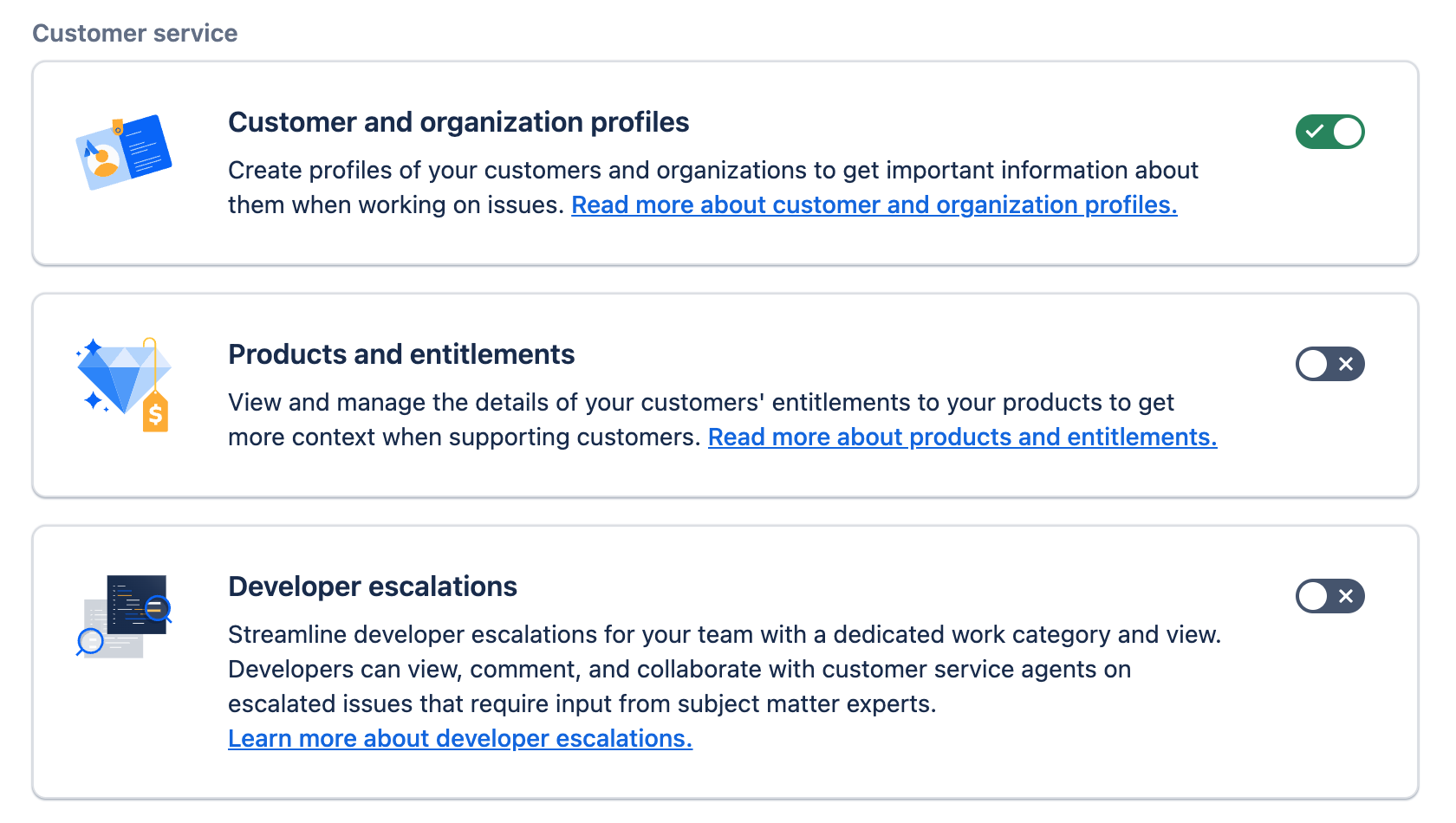This screenshot has height=823, width=1456.
Task: Click the X mark on Developer escalations toggle
Action: click(x=1346, y=596)
